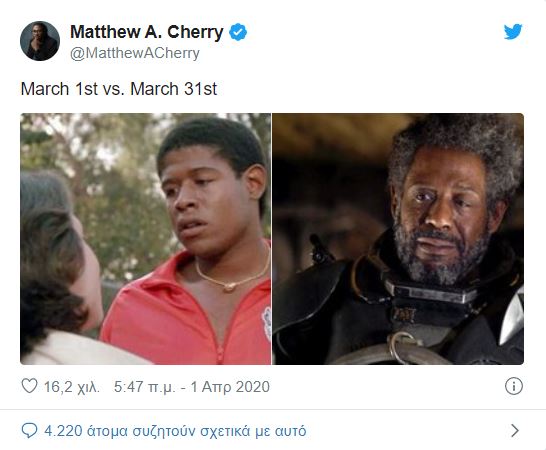Viewport: 546px width, 450px height.
Task: Click the Twitter bird logo
Action: [513, 32]
